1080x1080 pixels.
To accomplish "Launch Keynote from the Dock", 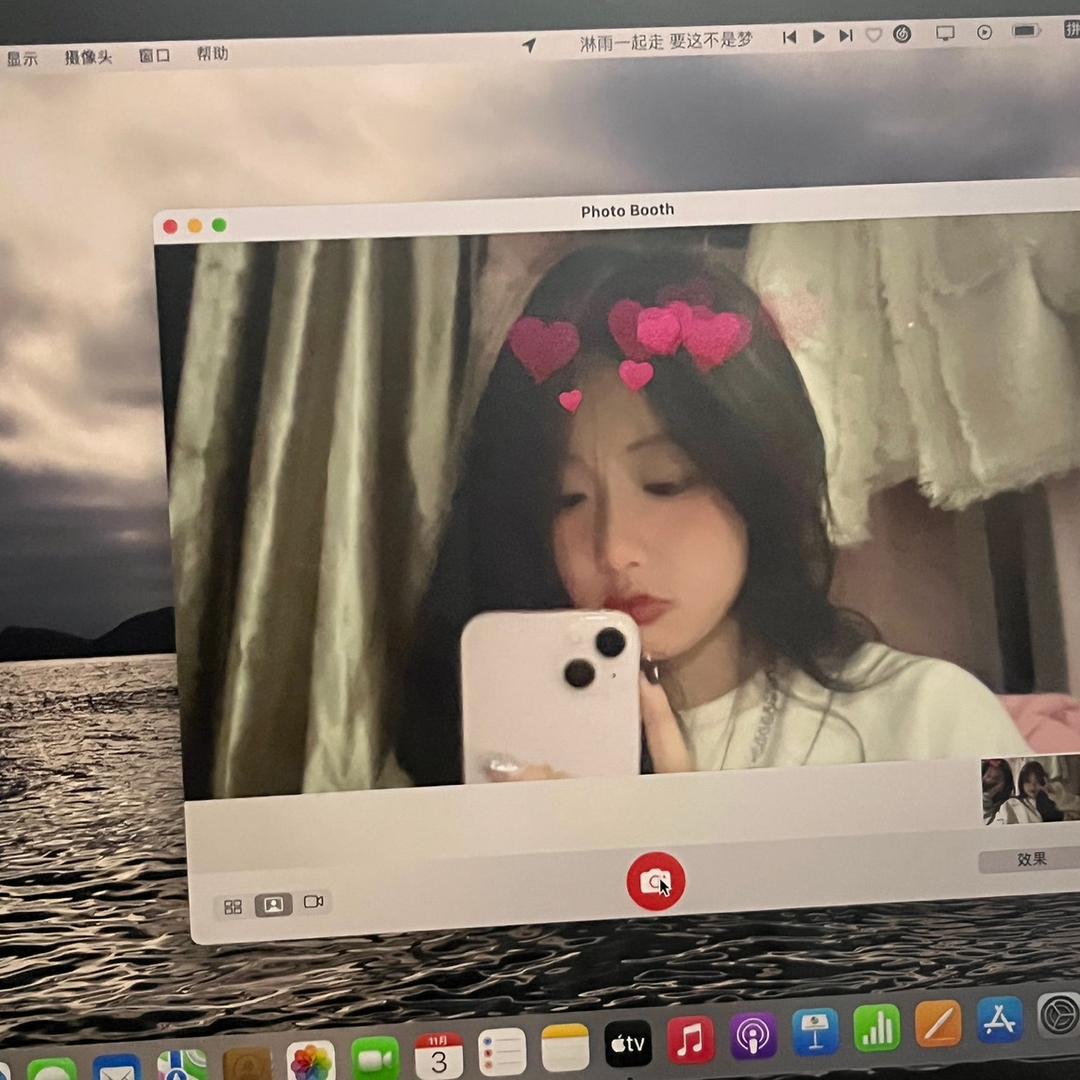I will (815, 1032).
